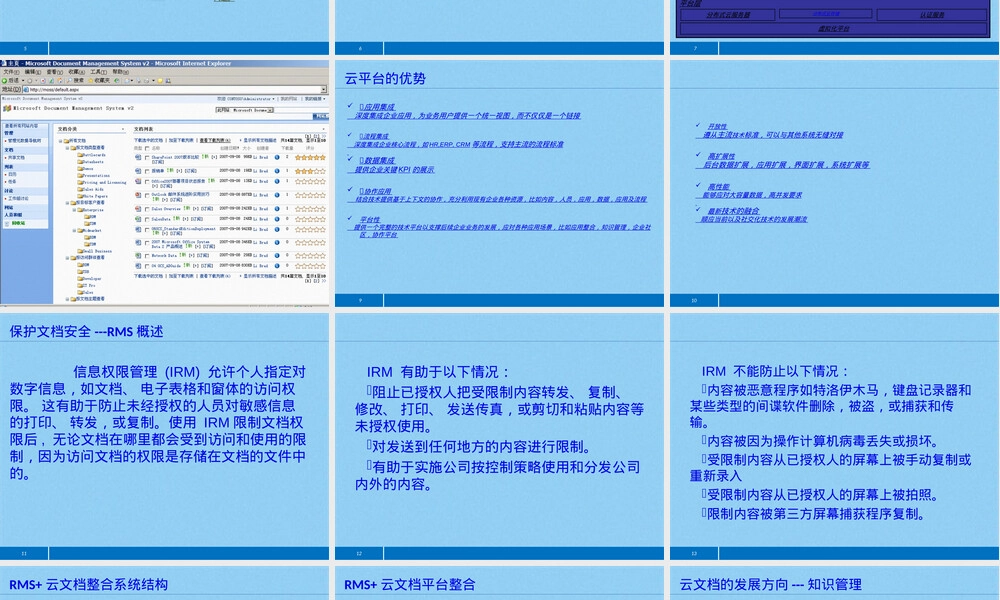
Task: Select the Pricing and Licensing folder
Action: 104,182
